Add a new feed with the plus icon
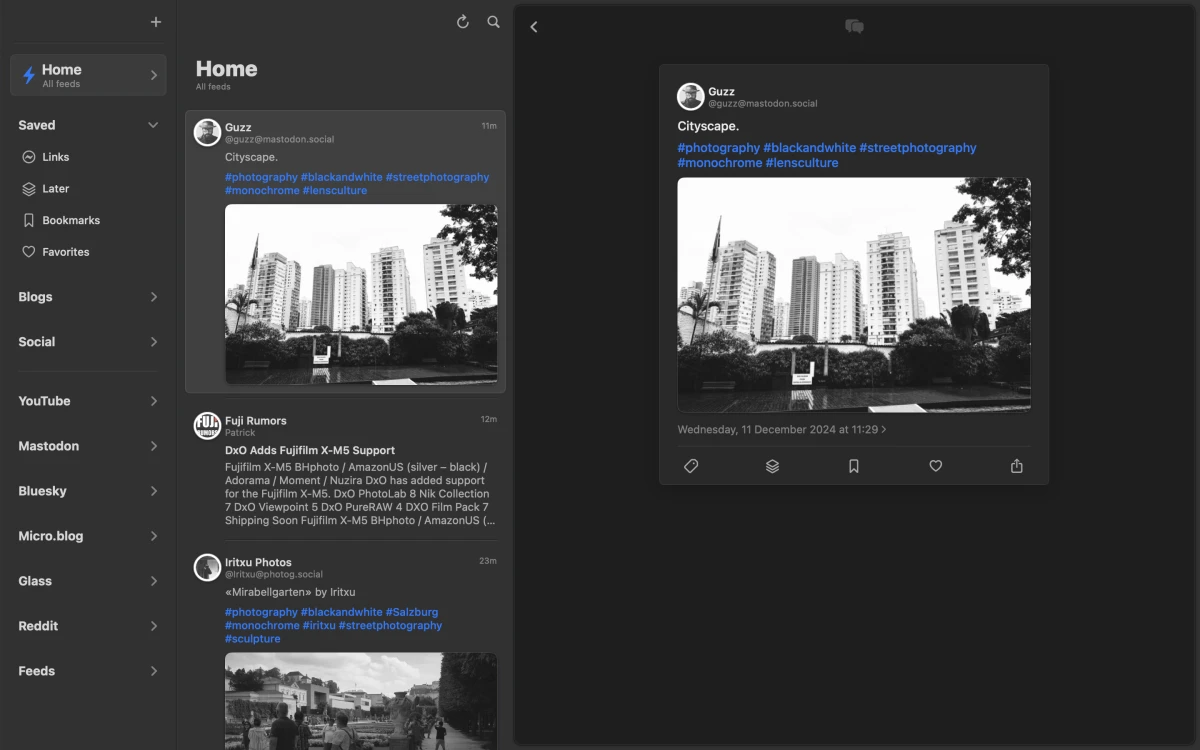 pyautogui.click(x=156, y=21)
